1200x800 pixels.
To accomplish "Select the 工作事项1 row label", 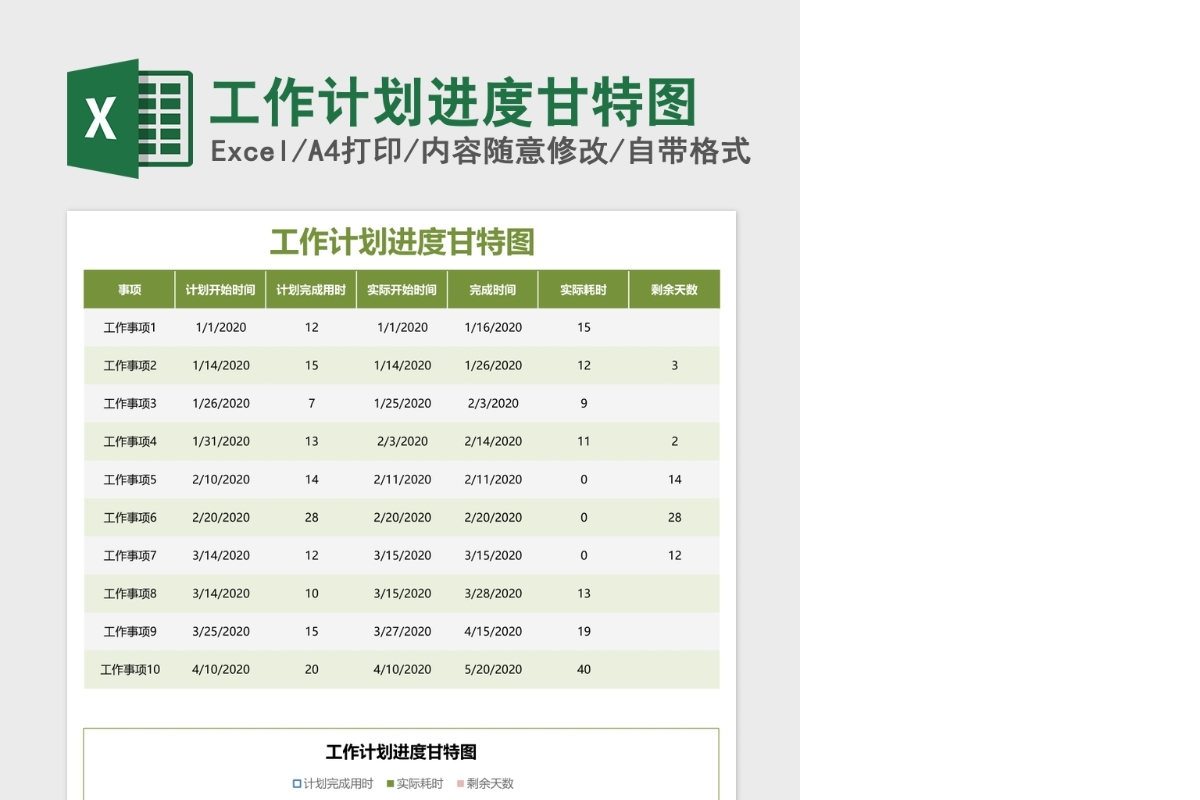I will click(130, 327).
